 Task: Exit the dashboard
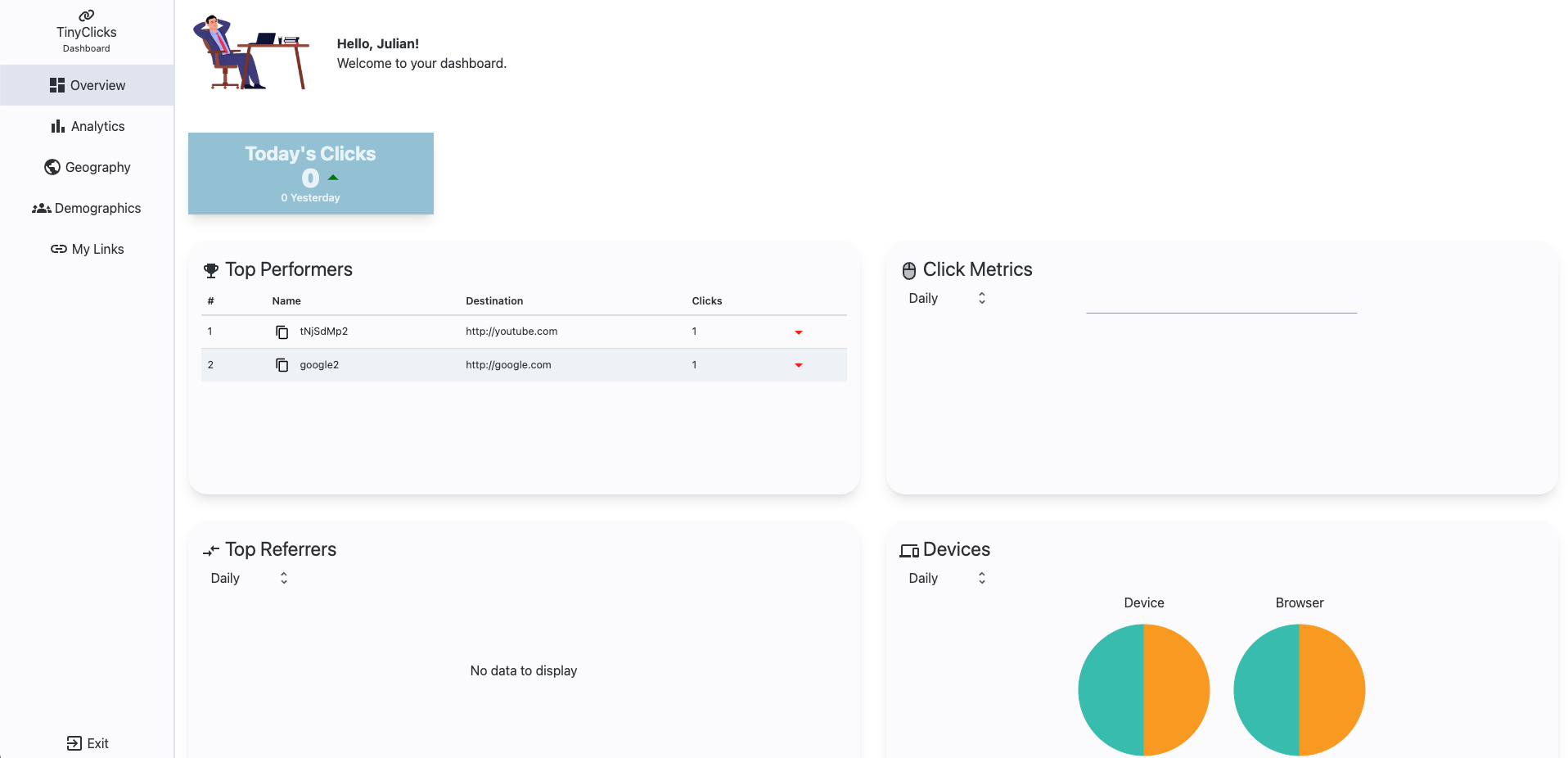click(x=87, y=743)
